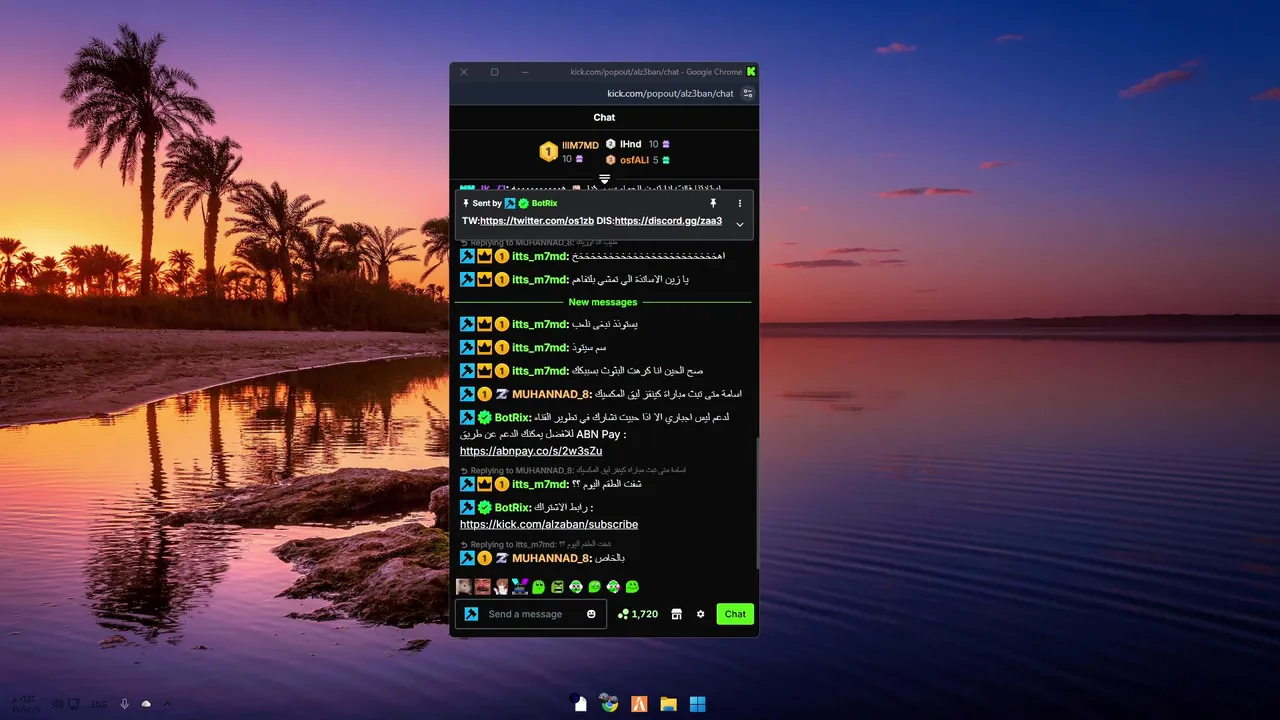Insert the green clown face emote

pos(576,587)
